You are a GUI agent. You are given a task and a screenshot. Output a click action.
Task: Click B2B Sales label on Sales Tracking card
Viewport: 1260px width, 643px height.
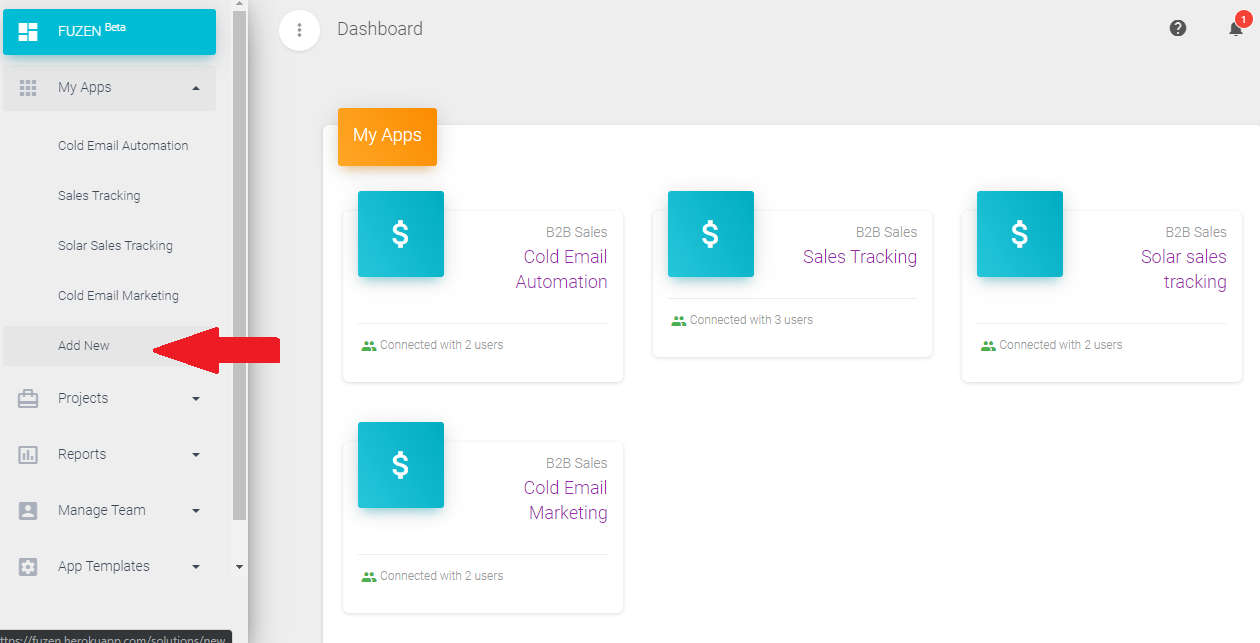(x=886, y=232)
